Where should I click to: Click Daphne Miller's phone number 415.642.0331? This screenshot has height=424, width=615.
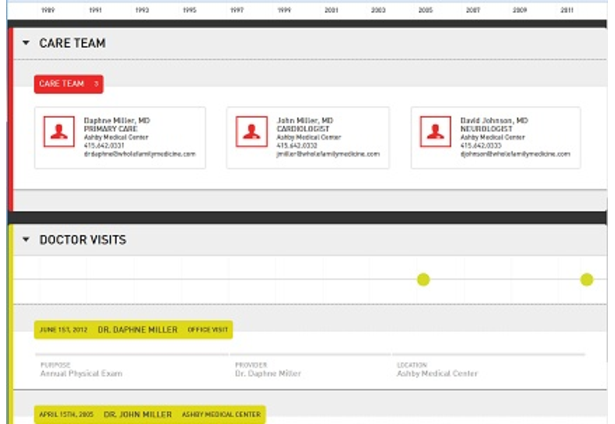coord(104,146)
